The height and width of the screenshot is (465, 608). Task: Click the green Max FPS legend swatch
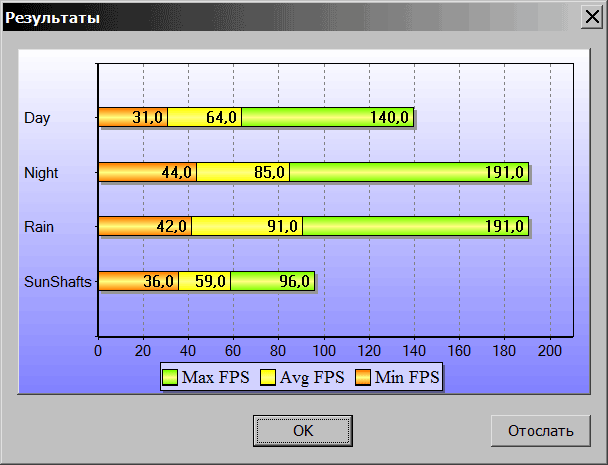click(170, 378)
